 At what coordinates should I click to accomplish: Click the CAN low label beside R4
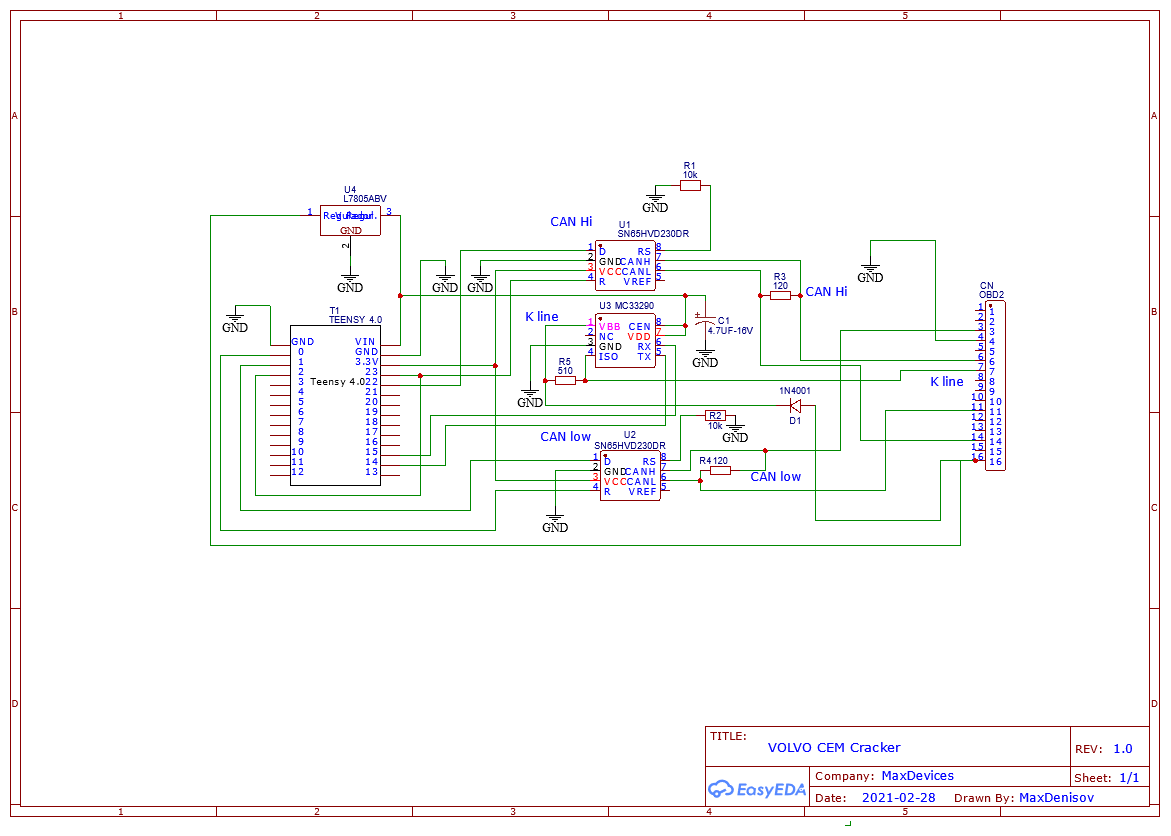[776, 477]
